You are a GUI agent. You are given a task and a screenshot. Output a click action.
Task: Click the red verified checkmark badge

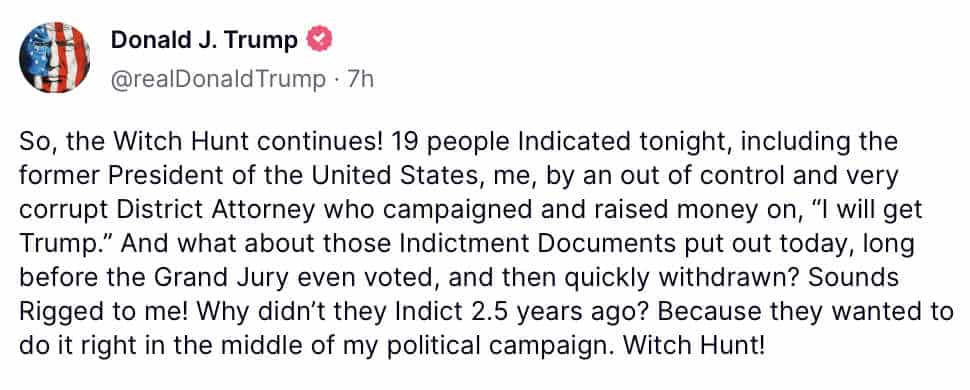pos(320,40)
